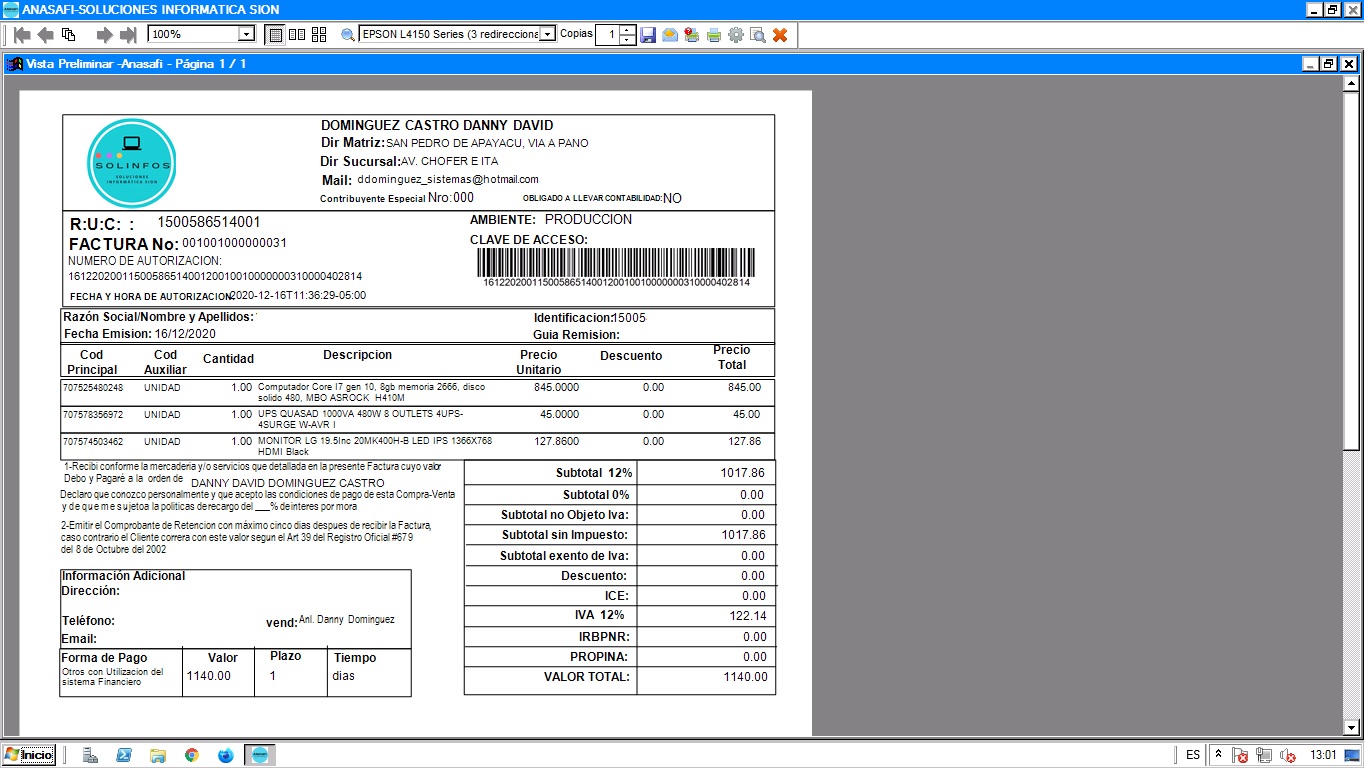This screenshot has height=768, width=1364.
Task: Click the envelope email icon
Action: 670,35
